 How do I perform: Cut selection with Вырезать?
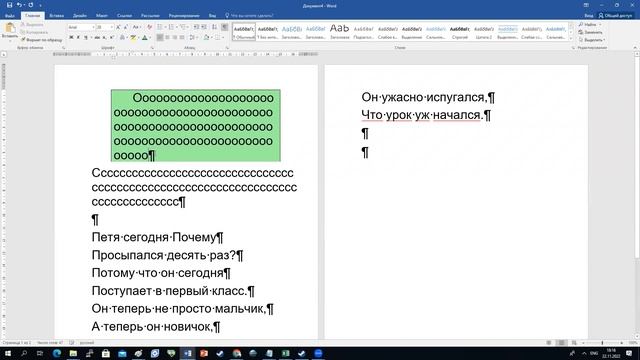[x=32, y=24]
